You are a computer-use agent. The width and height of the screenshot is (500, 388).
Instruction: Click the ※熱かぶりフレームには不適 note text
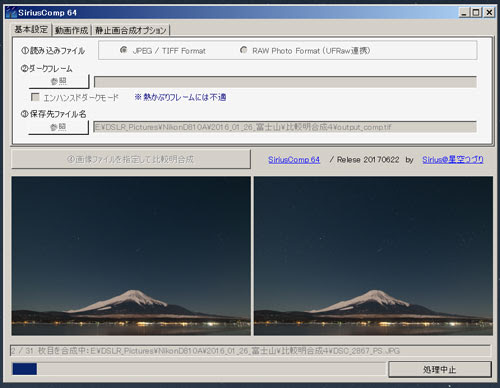point(180,97)
